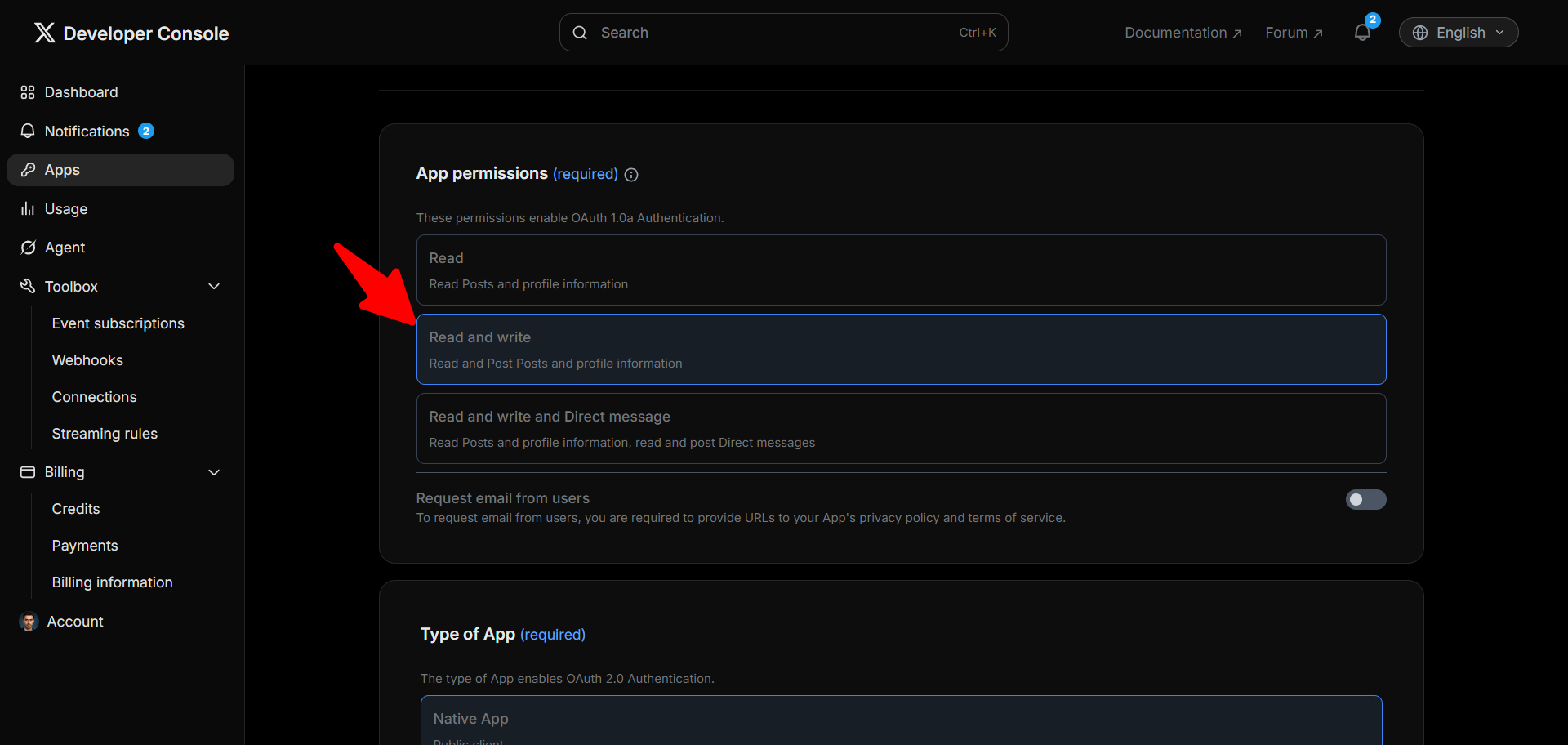Click the Notifications bell in sidebar
The image size is (1568, 745).
pos(28,131)
